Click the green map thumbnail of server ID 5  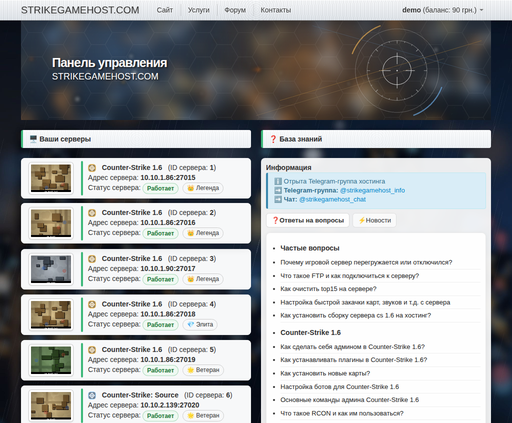(x=51, y=360)
